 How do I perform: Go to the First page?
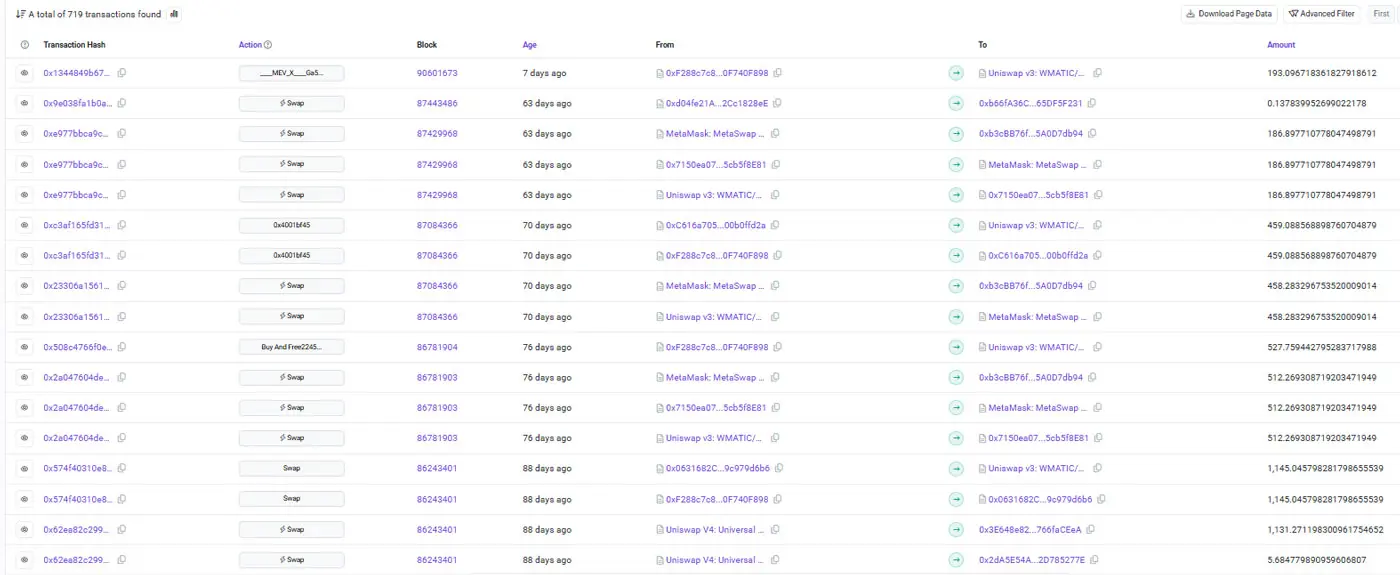click(x=1381, y=14)
